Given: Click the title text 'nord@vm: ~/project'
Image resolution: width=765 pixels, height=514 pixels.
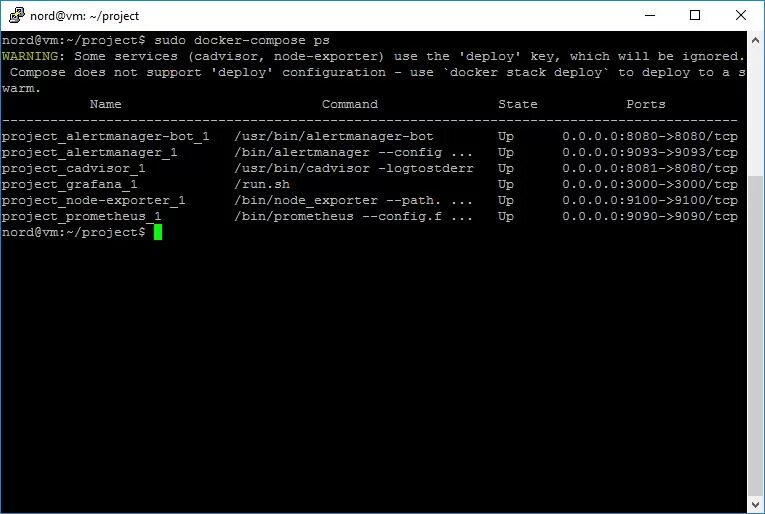Looking at the screenshot, I should click(x=84, y=16).
